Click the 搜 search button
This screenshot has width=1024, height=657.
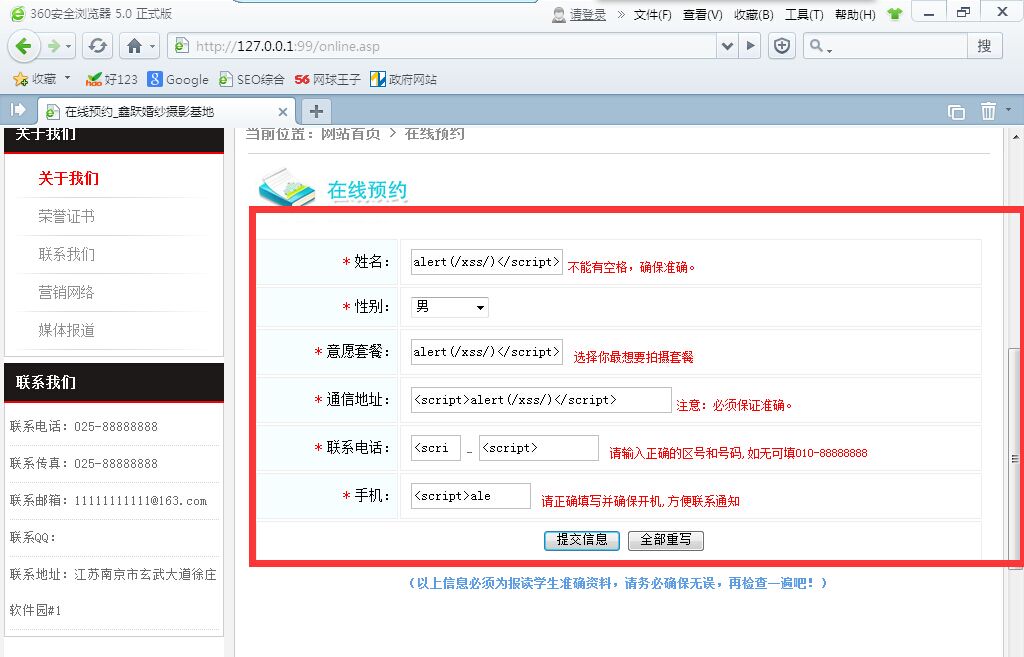pyautogui.click(x=984, y=46)
